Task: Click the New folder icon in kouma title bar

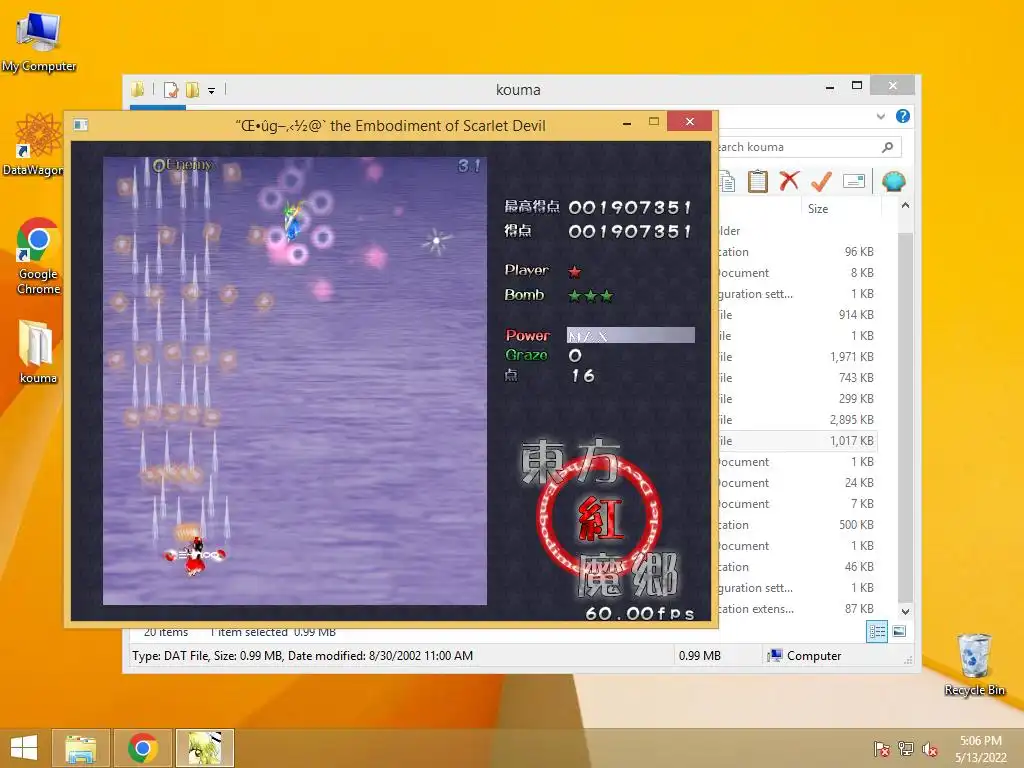Action: (193, 89)
